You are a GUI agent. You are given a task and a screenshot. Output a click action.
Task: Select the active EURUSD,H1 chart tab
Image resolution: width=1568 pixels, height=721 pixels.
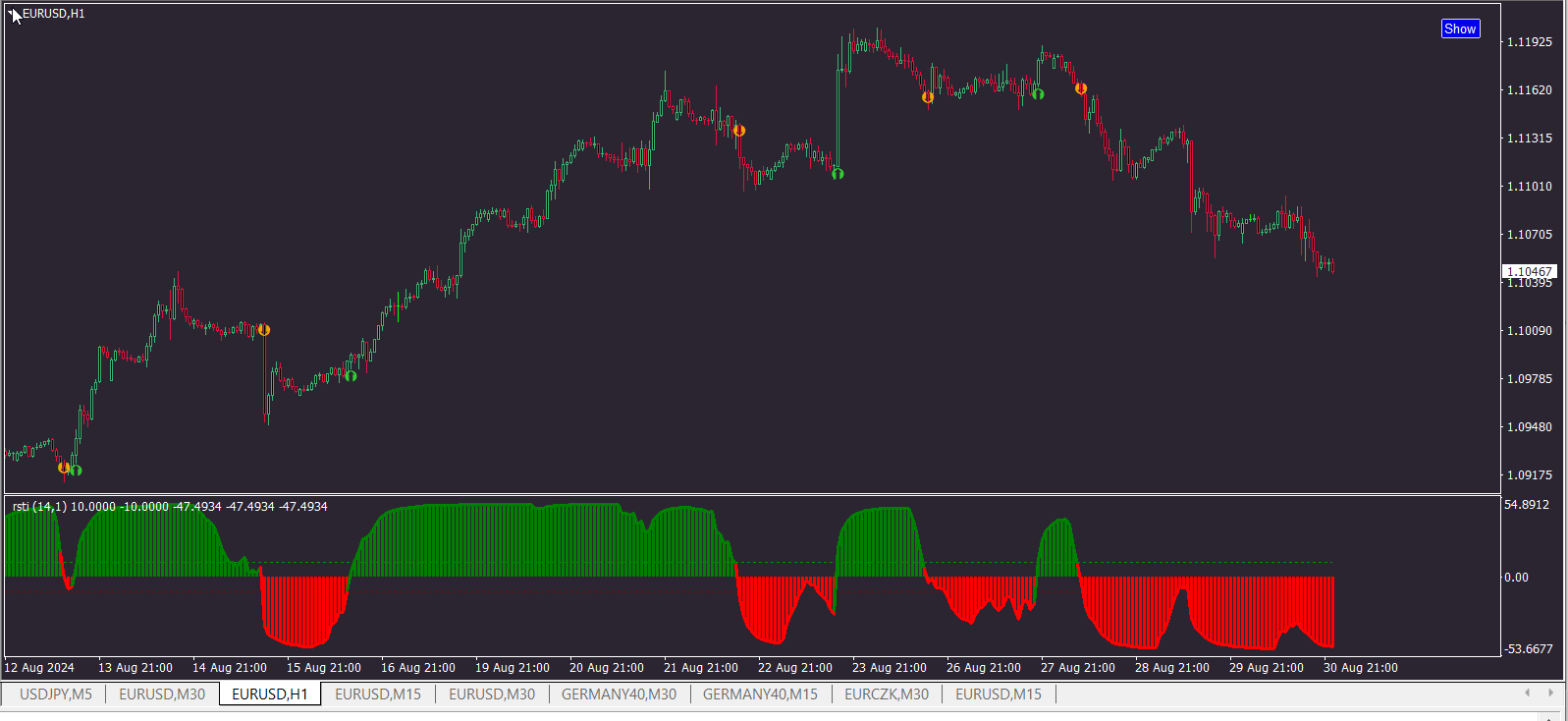[270, 694]
